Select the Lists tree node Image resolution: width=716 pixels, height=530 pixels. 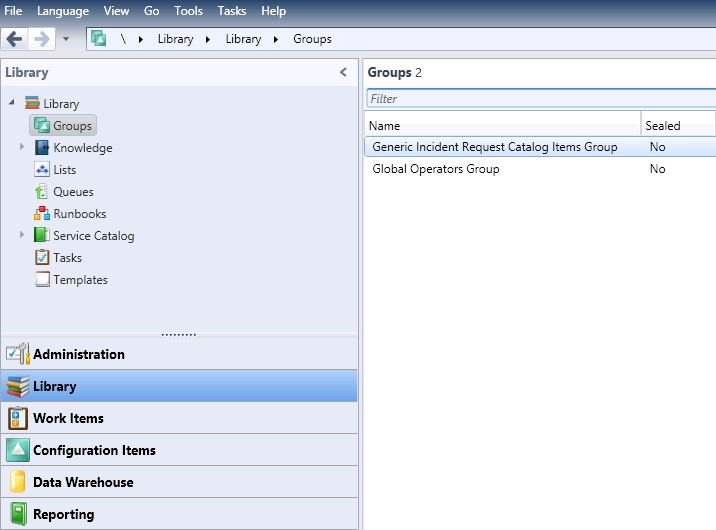[x=64, y=170]
